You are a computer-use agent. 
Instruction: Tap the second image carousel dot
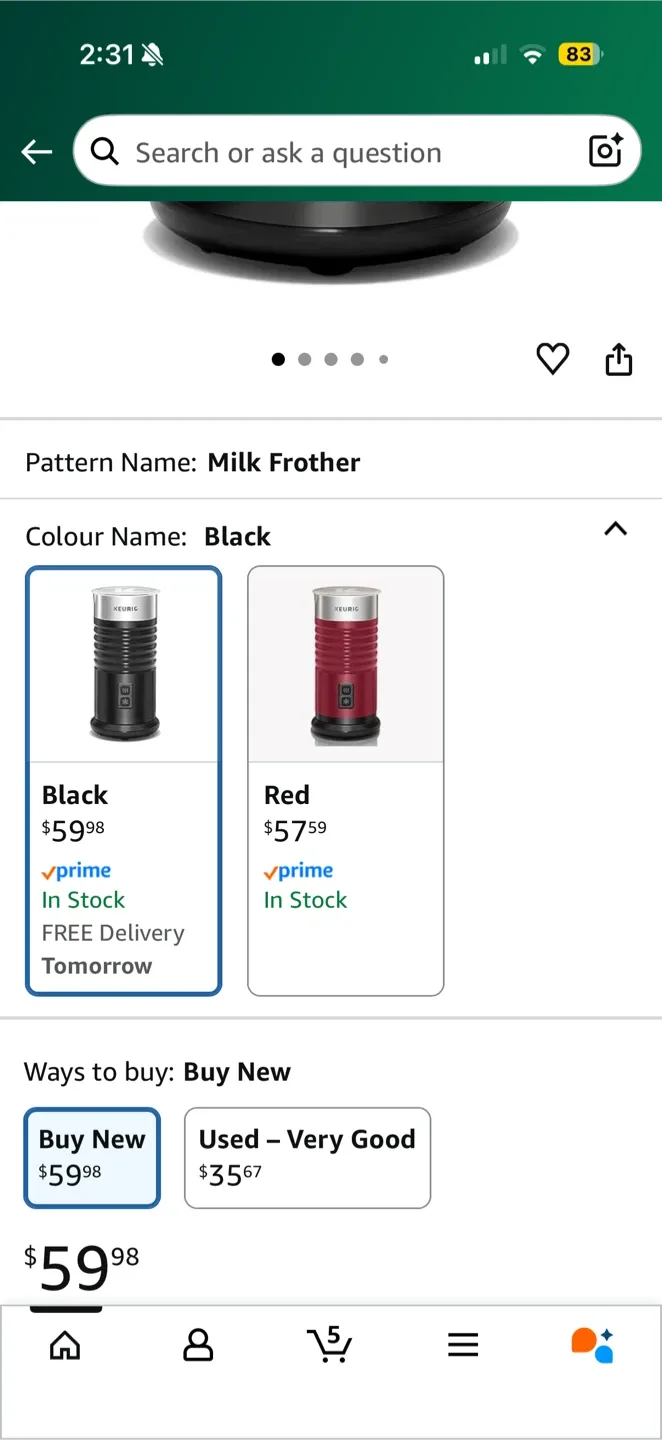(x=305, y=359)
